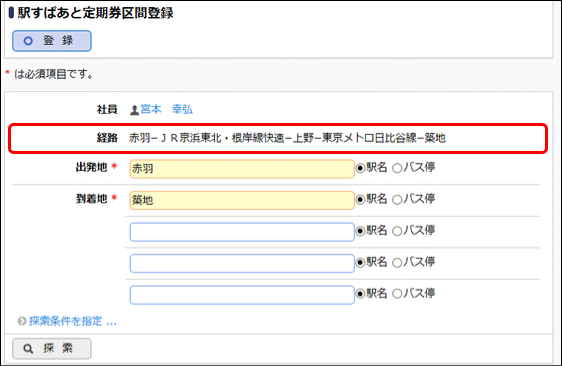Click the 出発地 label
562x366 pixels.
click(x=91, y=167)
